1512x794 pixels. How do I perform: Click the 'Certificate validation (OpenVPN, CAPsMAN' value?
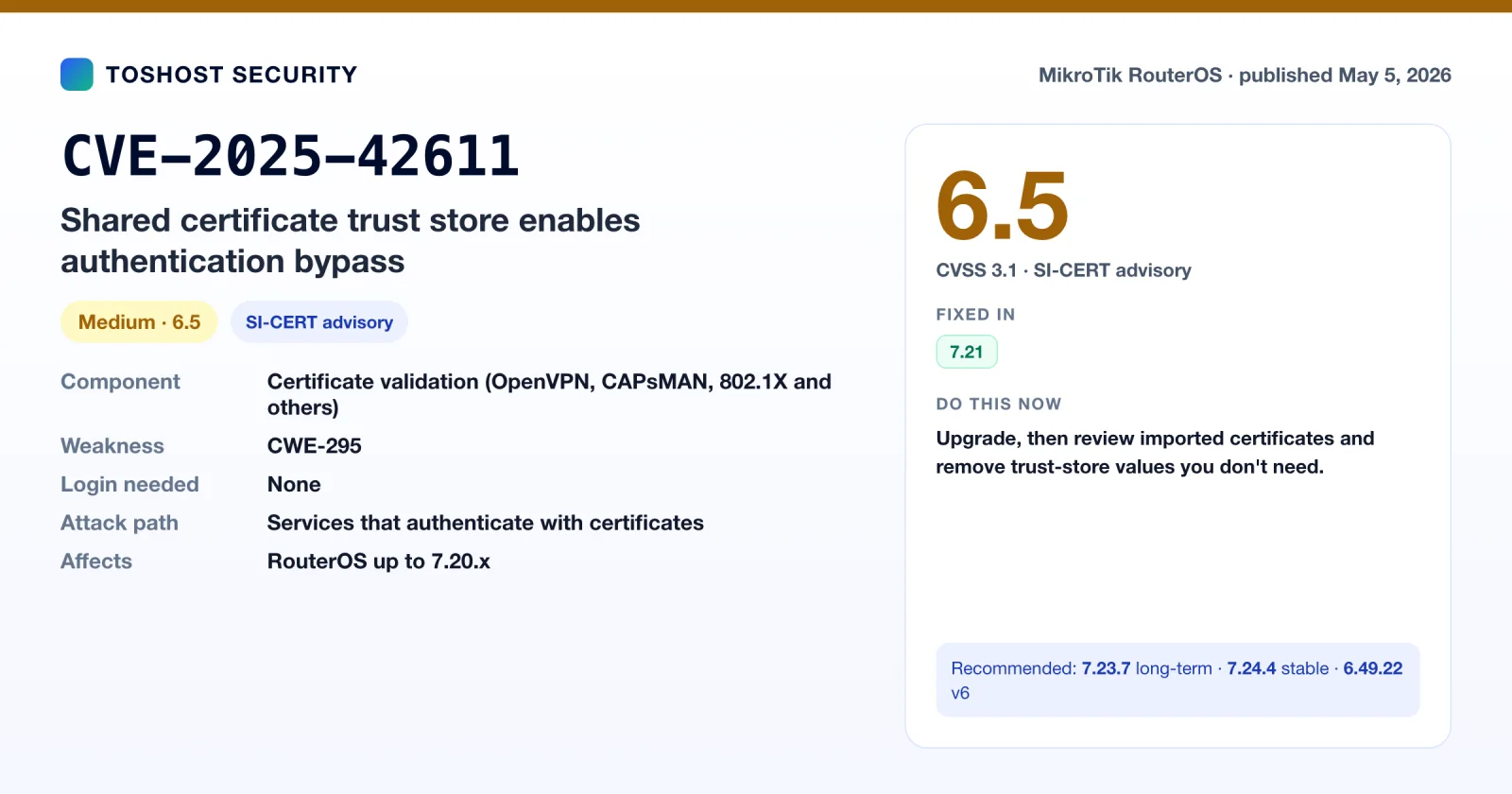pyautogui.click(x=549, y=394)
